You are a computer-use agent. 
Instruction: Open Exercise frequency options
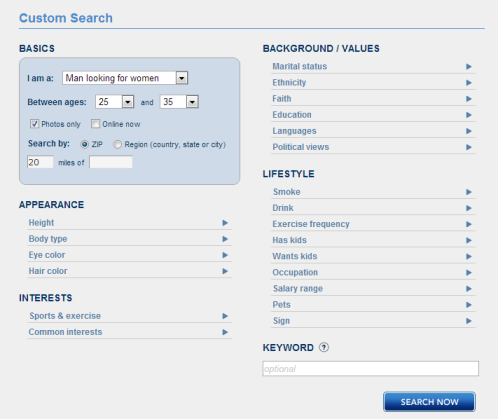(373, 224)
